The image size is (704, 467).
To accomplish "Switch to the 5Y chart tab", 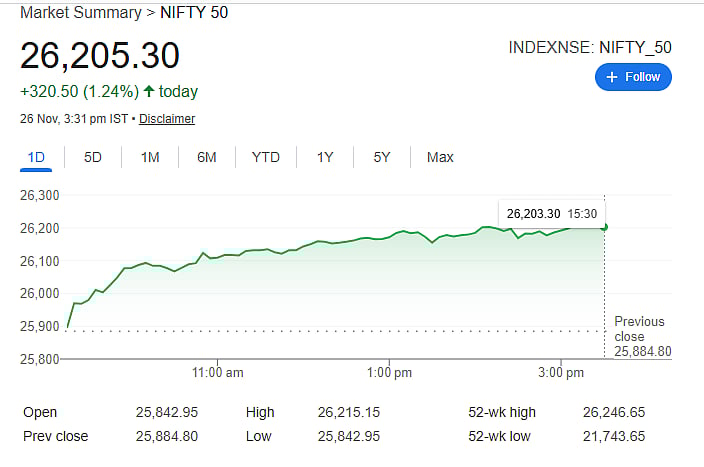I will 382,157.
